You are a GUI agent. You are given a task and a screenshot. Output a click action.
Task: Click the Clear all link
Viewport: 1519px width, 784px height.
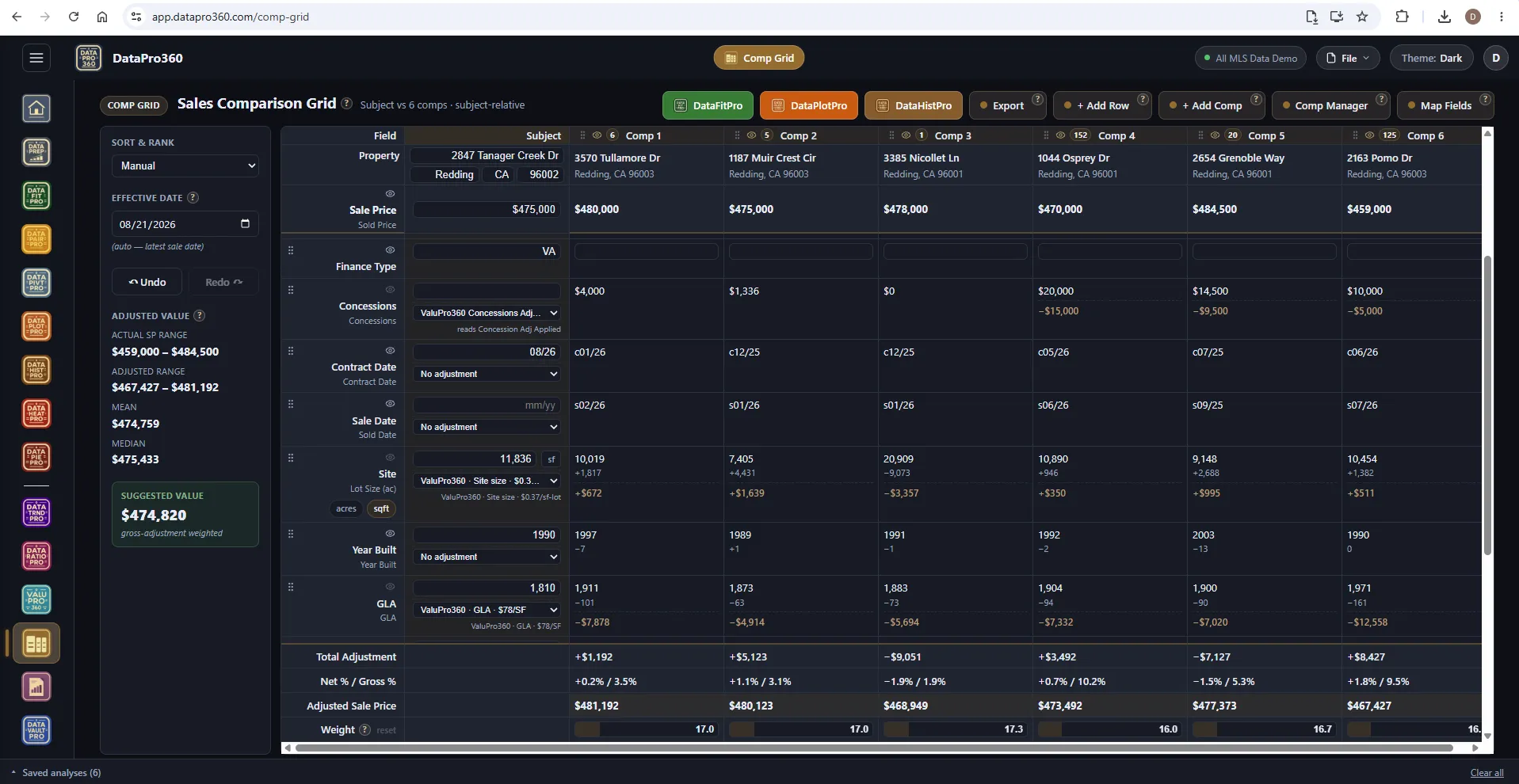click(x=1487, y=773)
